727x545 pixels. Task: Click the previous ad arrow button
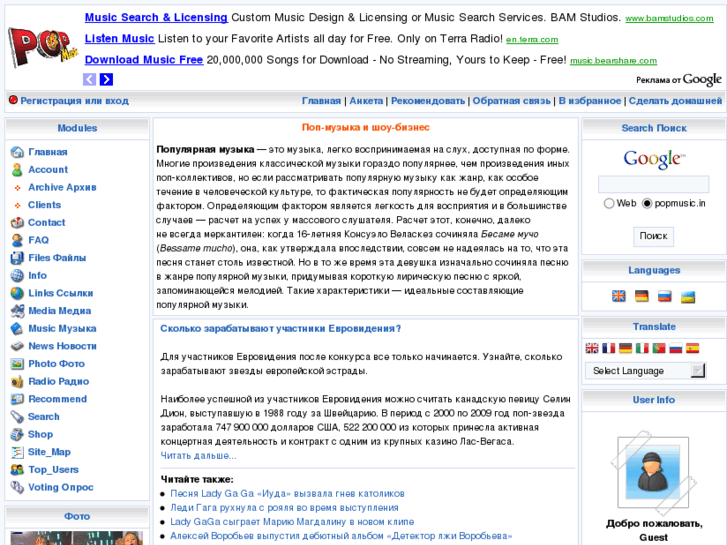89,79
